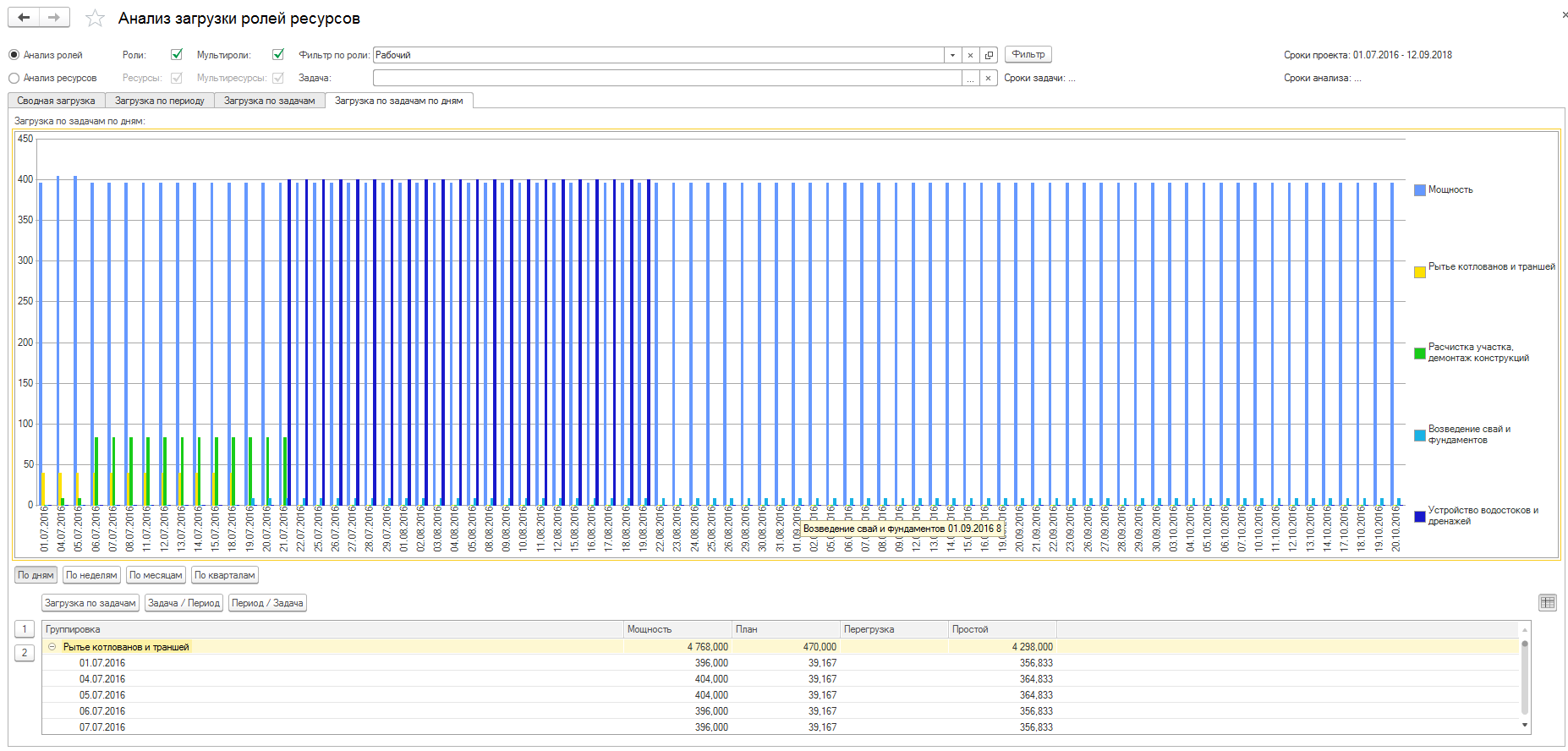The image size is (1568, 751).
Task: Sort by Группировка column header
Action: [x=332, y=629]
